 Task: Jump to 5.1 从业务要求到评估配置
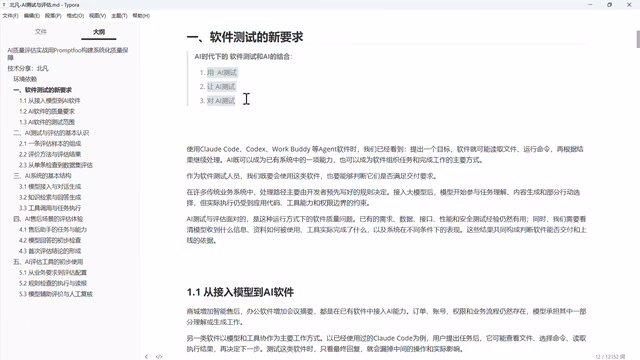53,272
